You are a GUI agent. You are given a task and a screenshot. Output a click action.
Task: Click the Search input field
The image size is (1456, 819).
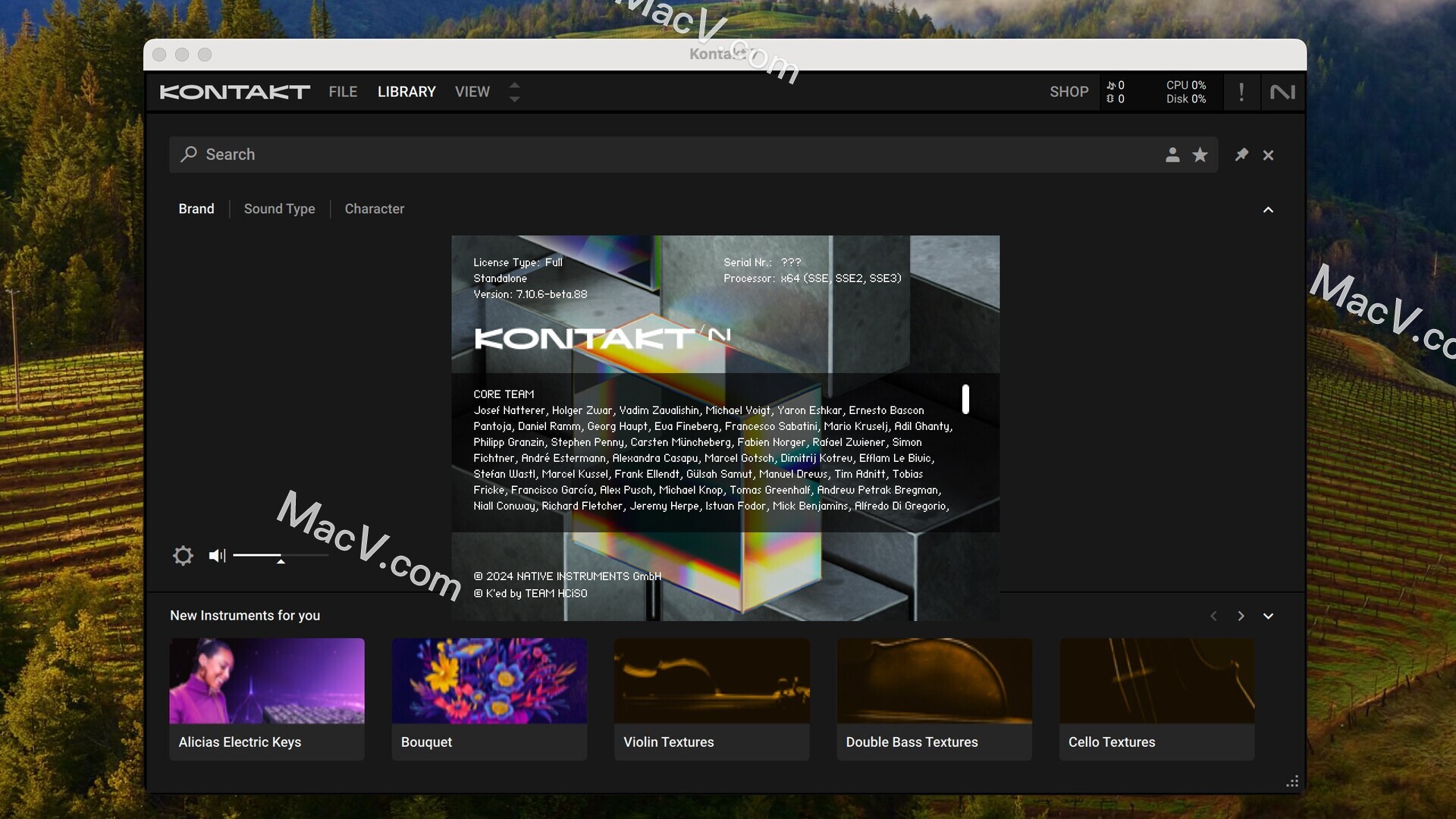click(693, 155)
